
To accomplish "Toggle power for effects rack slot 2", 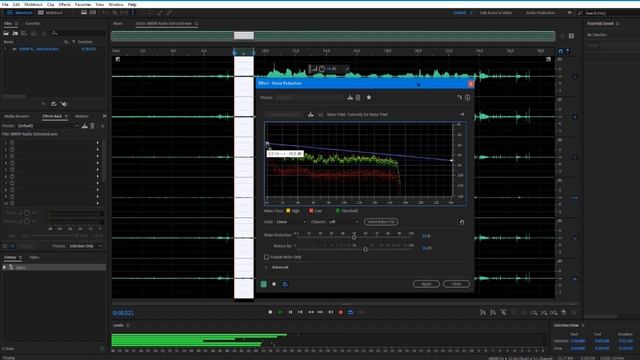I will [x=12, y=149].
